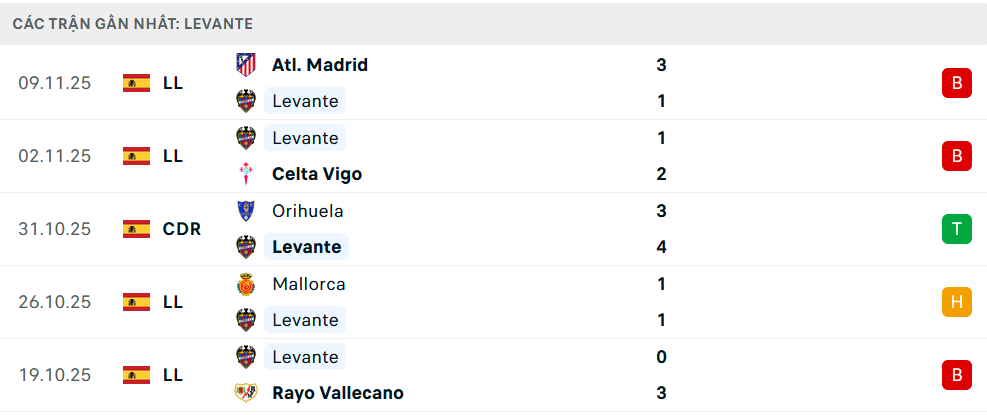Click the green T result badge

[956, 229]
